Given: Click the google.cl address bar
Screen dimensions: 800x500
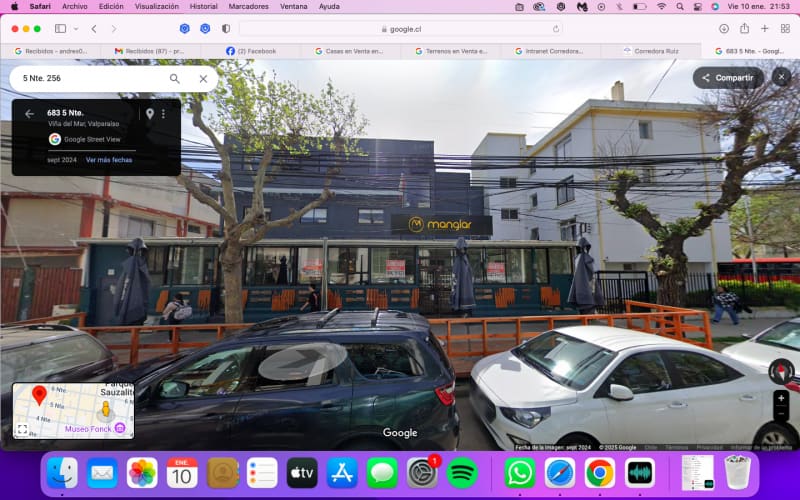Looking at the screenshot, I should point(401,29).
